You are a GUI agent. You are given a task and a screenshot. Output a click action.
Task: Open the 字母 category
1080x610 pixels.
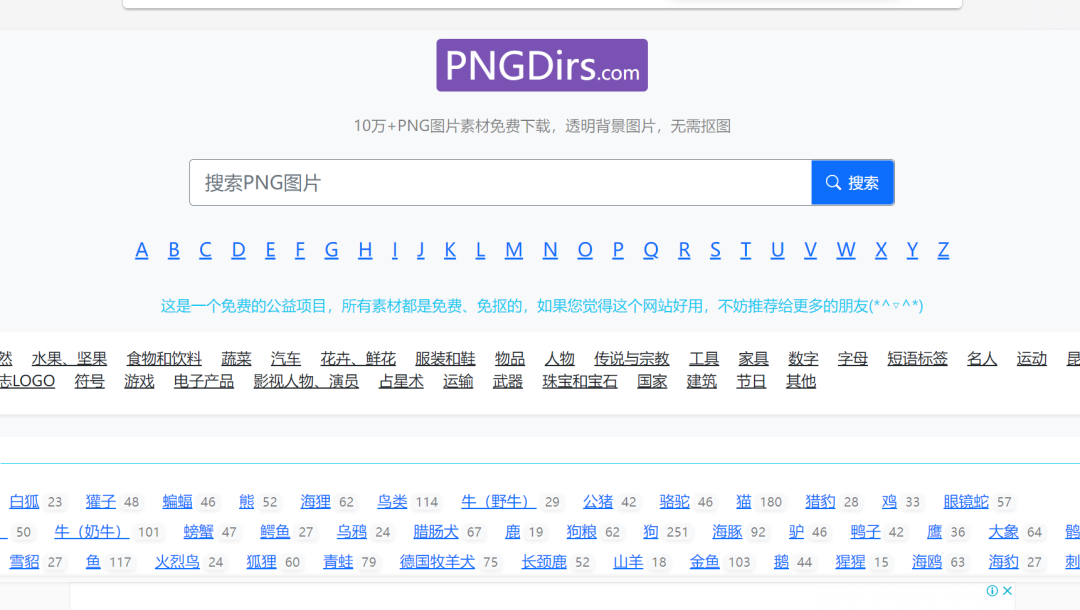[x=853, y=359]
